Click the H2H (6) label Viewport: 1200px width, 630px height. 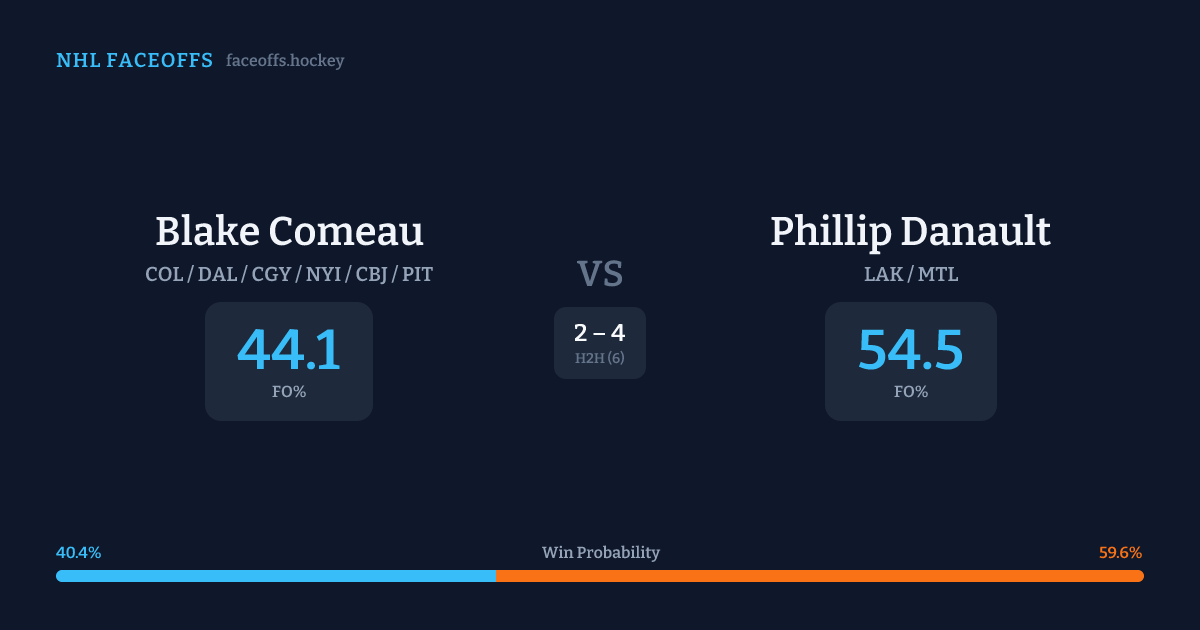tap(600, 358)
